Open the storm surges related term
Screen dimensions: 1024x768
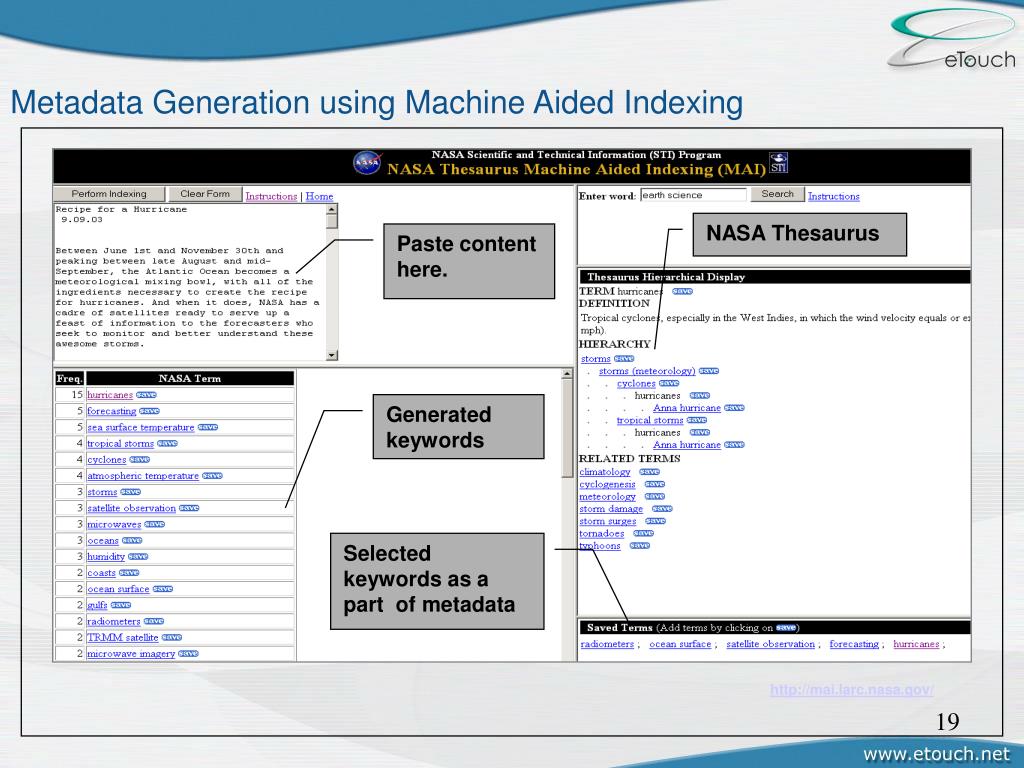pos(607,521)
